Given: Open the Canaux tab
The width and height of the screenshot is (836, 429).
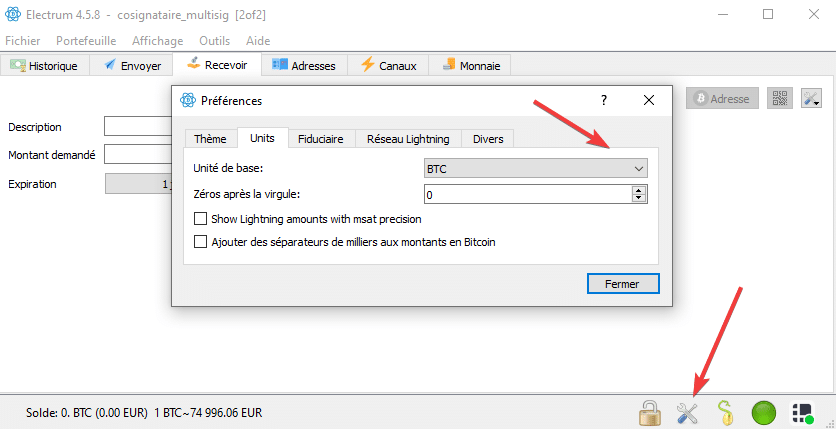Looking at the screenshot, I should pyautogui.click(x=388, y=66).
